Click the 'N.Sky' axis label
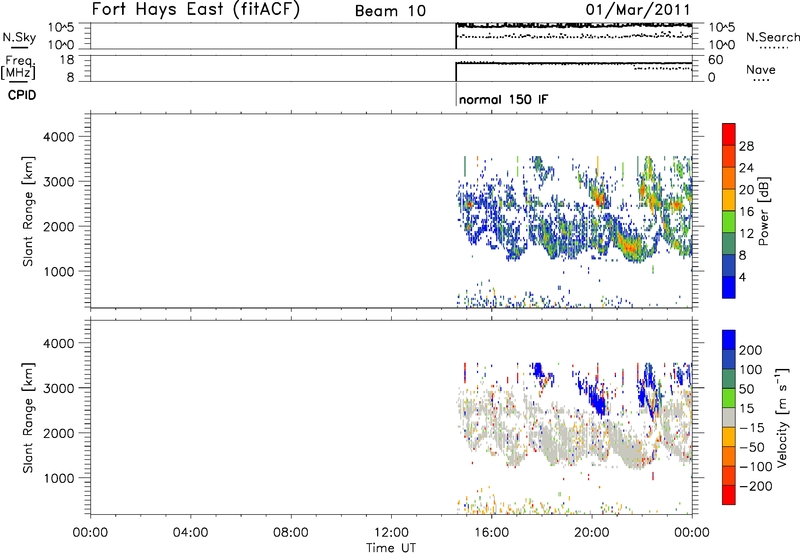Viewport: 800px width, 554px height. tap(19, 37)
